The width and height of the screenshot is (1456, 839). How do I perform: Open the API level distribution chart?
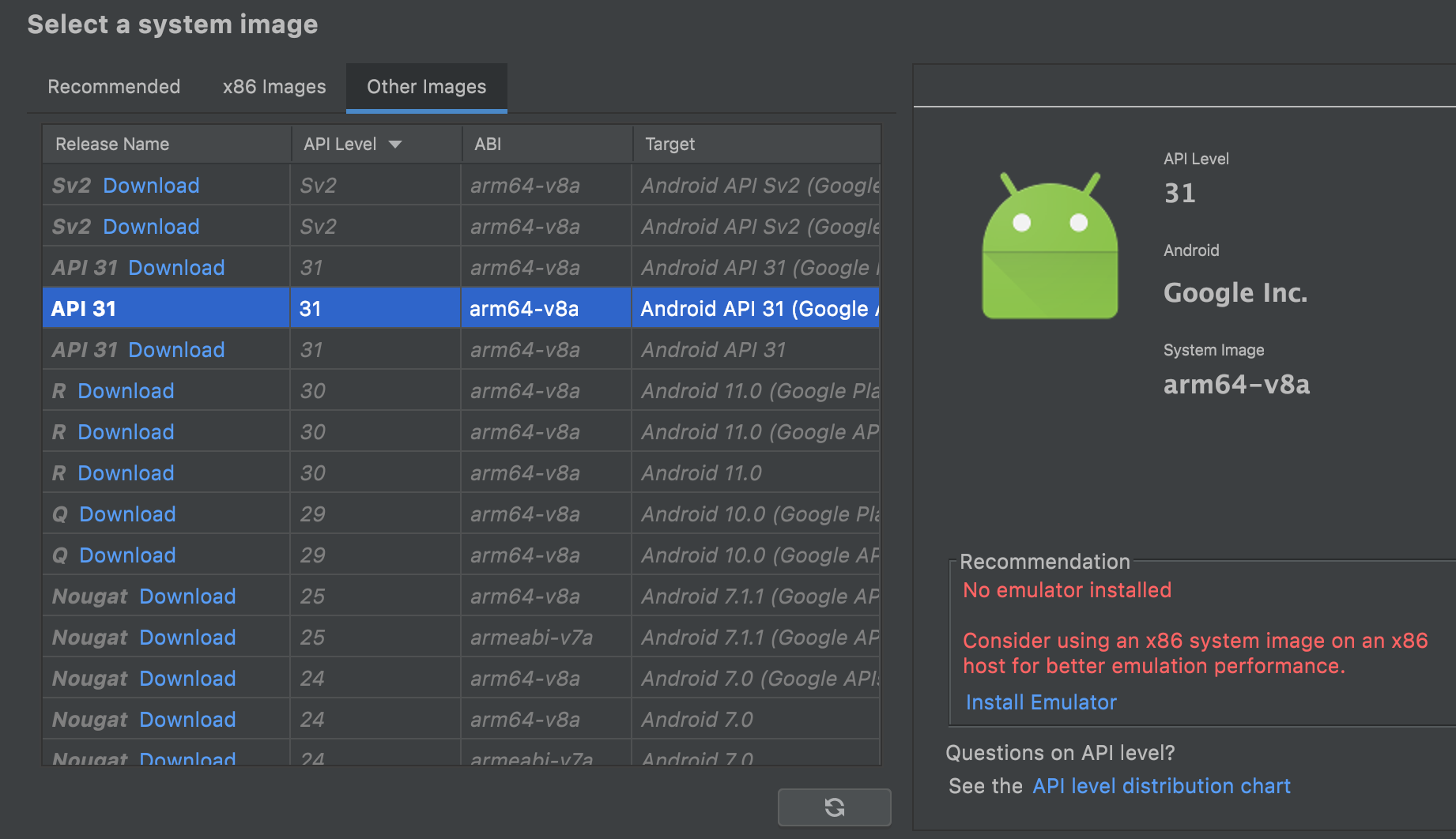[1160, 785]
